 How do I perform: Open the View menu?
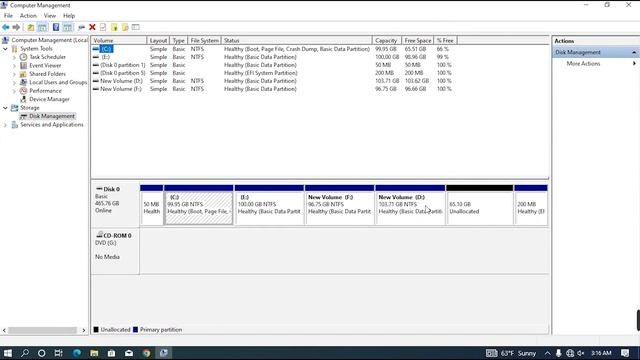[x=50, y=16]
